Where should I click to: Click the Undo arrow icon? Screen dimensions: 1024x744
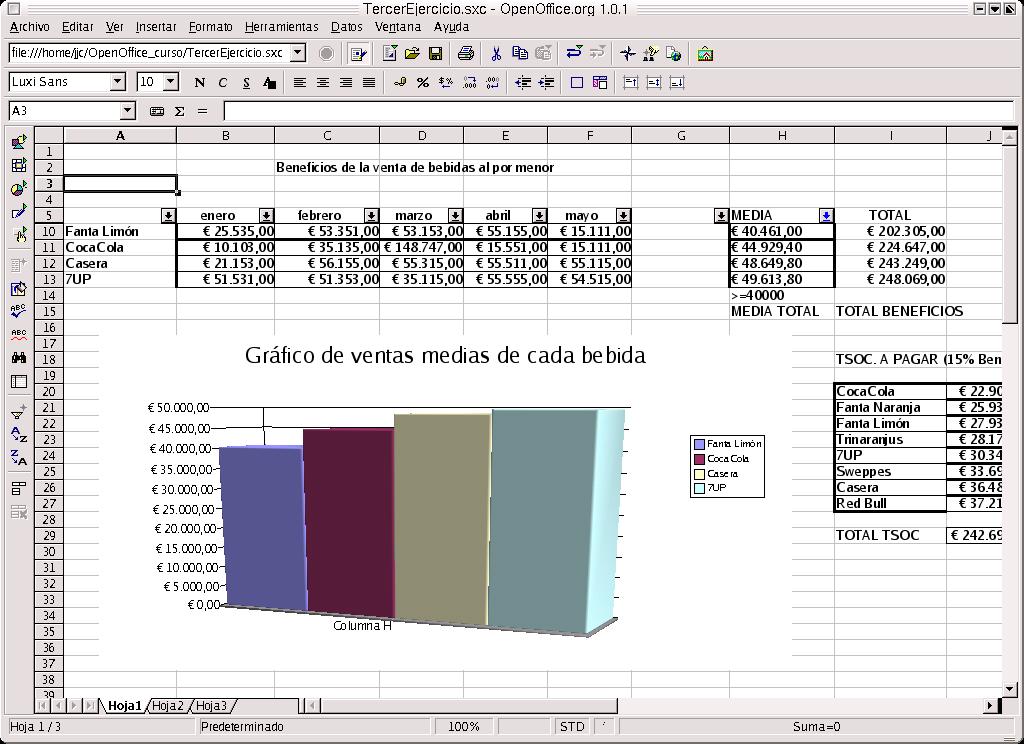(574, 52)
